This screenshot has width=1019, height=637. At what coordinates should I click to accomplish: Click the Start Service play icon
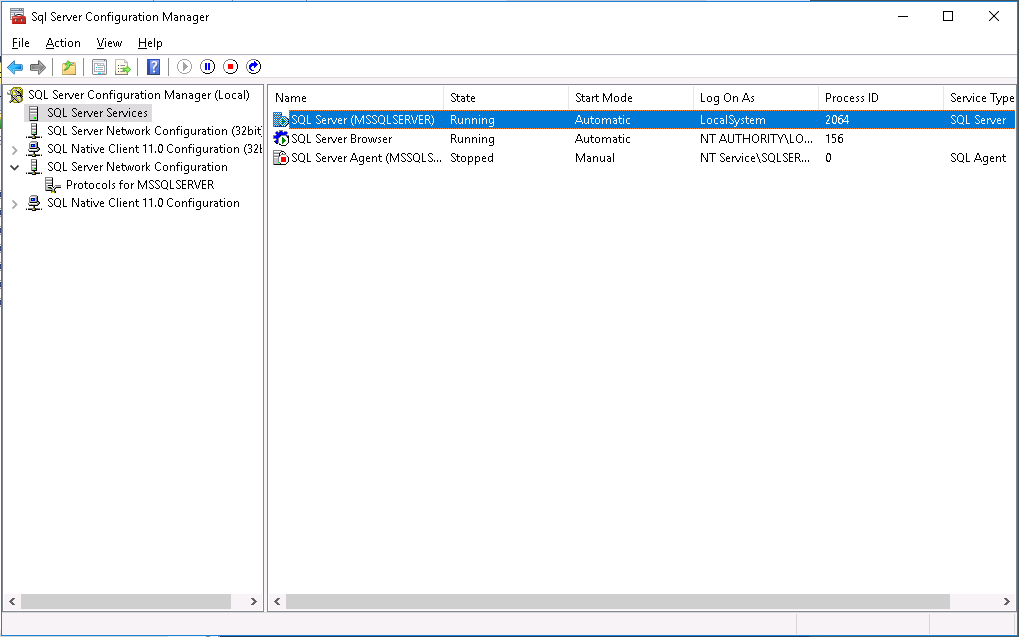point(185,67)
